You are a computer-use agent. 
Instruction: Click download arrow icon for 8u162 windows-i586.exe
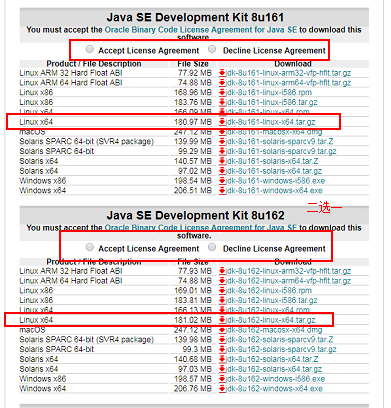pos(222,379)
